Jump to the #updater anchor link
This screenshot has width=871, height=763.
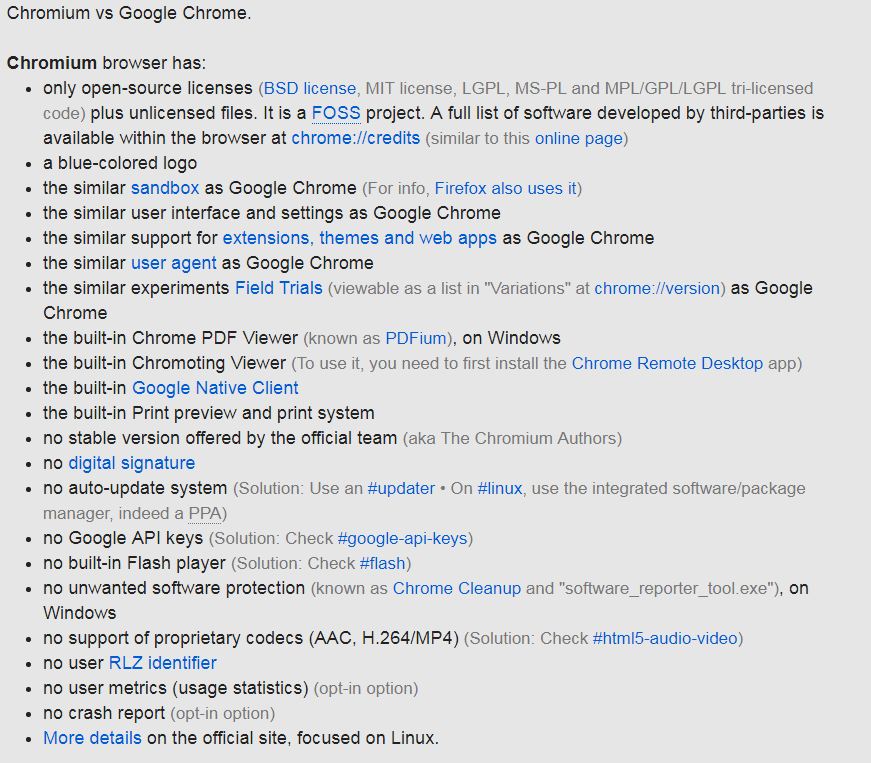point(401,488)
